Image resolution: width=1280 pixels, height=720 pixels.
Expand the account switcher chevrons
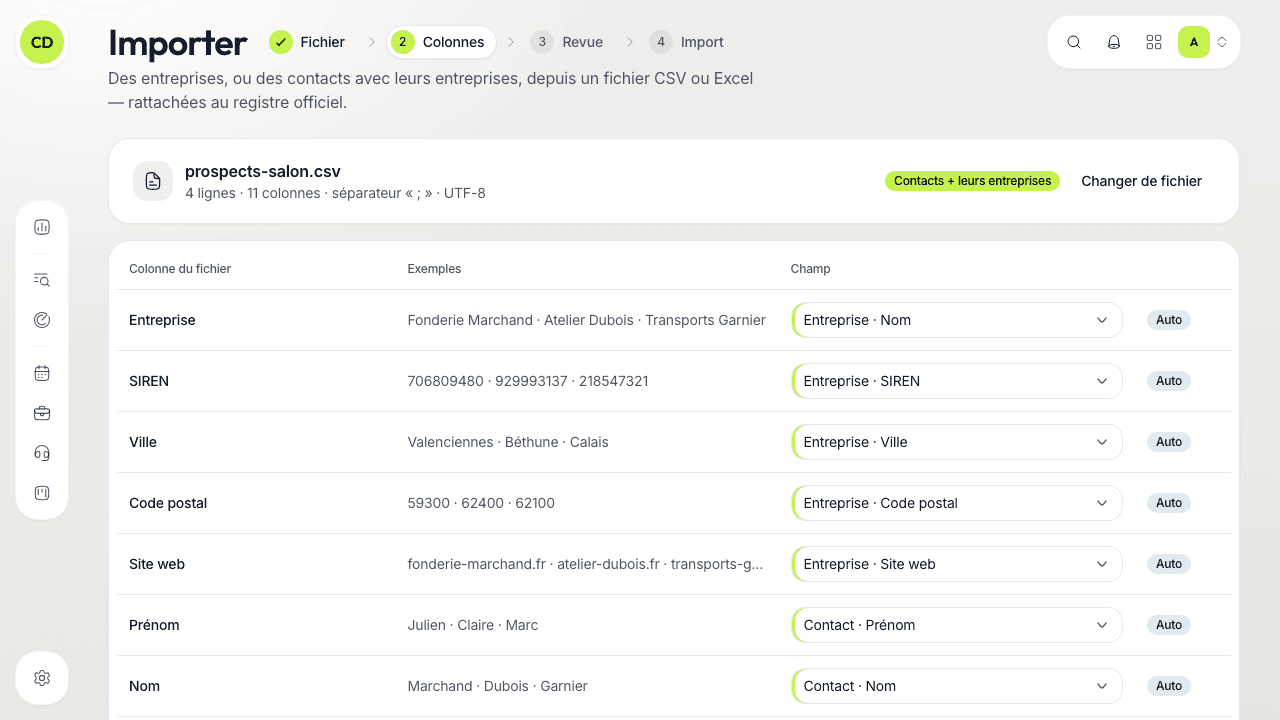coord(1222,42)
